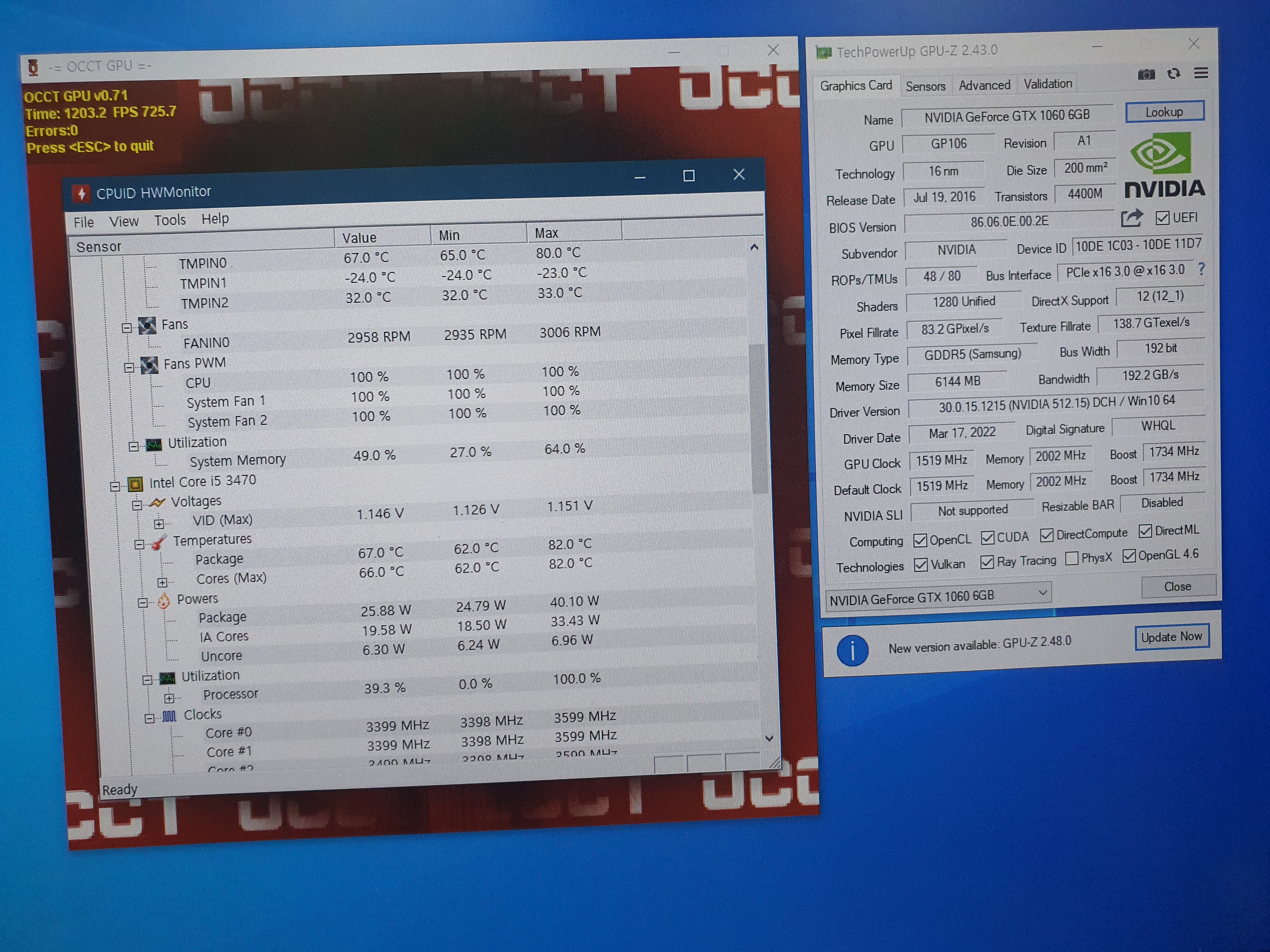Viewport: 1270px width, 952px height.
Task: Toggle the OpenGL 4.6 checkbox
Action: [x=1129, y=555]
